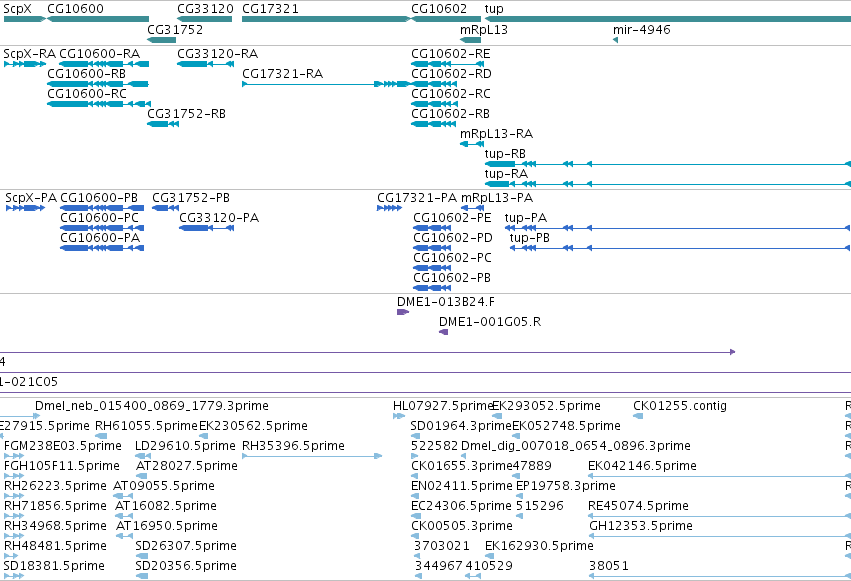Select EK162930.5prime EST label
The height and width of the screenshot is (581, 851).
539,546
